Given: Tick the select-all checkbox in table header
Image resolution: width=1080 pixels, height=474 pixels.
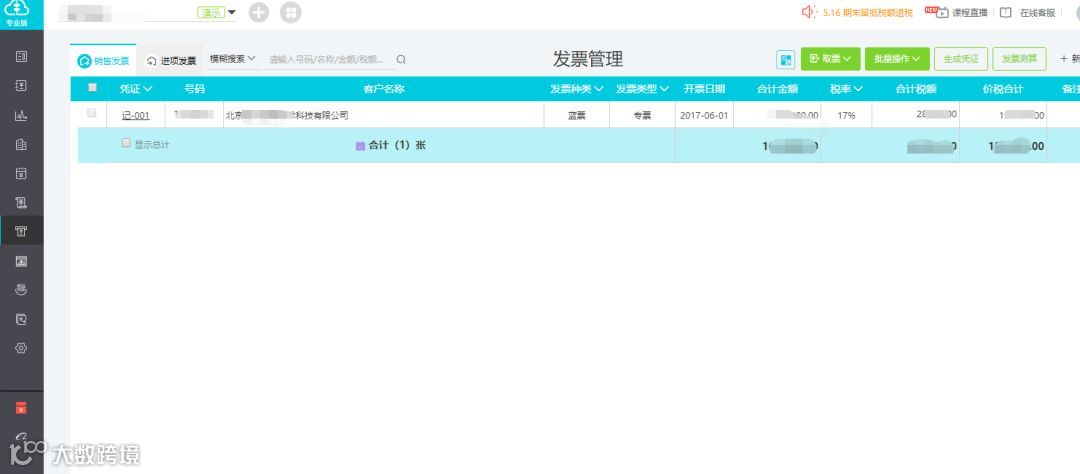Looking at the screenshot, I should [x=92, y=87].
